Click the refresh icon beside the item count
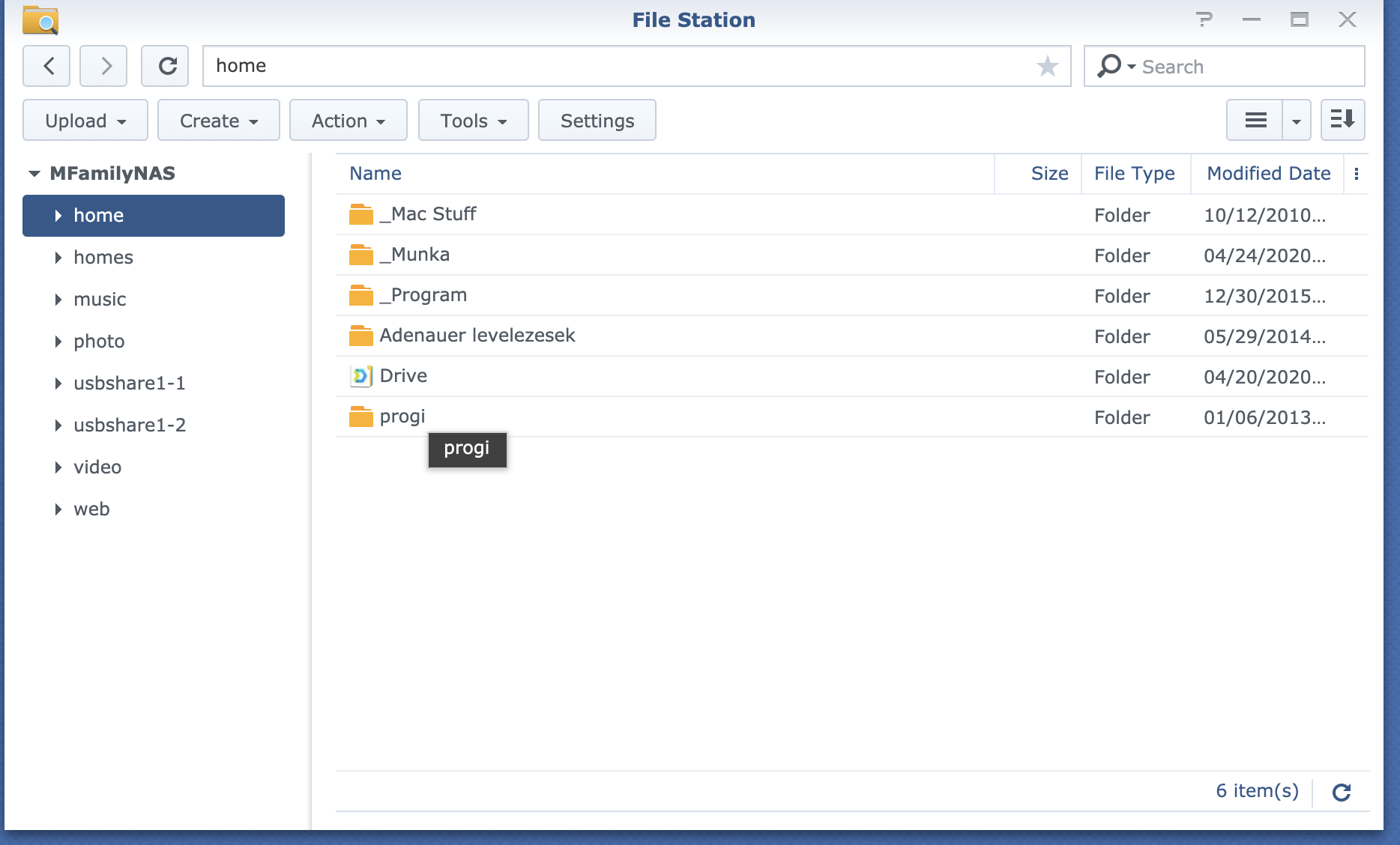The width and height of the screenshot is (1400, 845). click(x=1342, y=792)
